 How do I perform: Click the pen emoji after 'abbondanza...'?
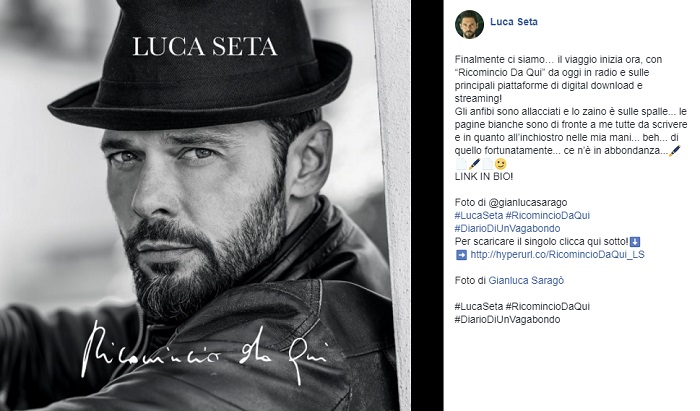tap(675, 151)
